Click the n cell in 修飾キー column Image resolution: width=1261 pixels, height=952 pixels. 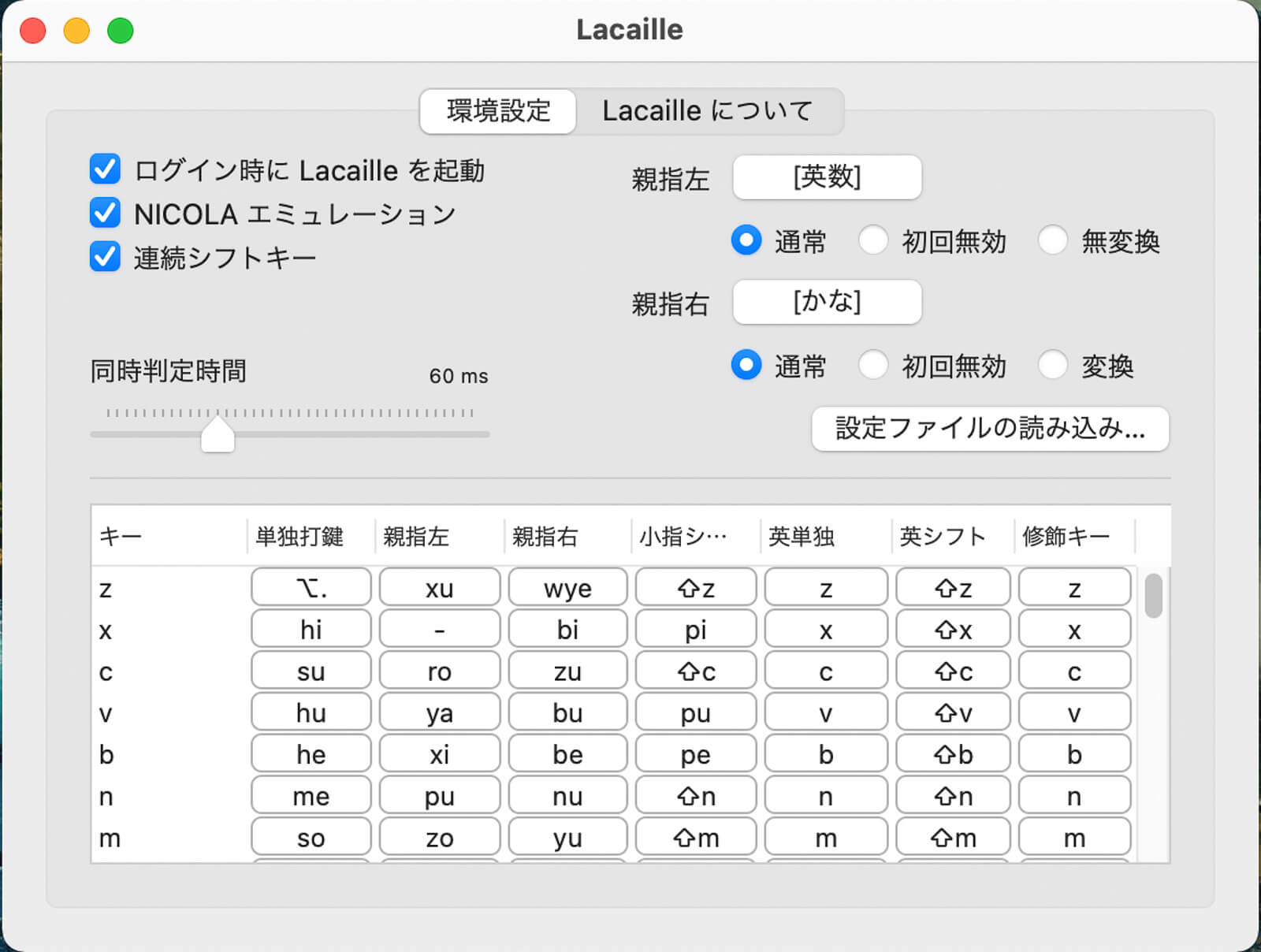1074,796
